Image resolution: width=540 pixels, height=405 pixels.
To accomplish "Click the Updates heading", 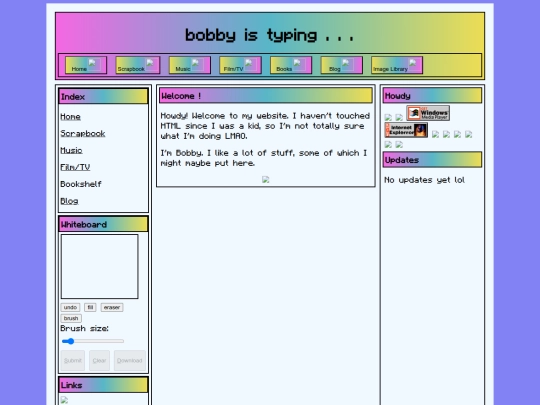I will coord(432,160).
